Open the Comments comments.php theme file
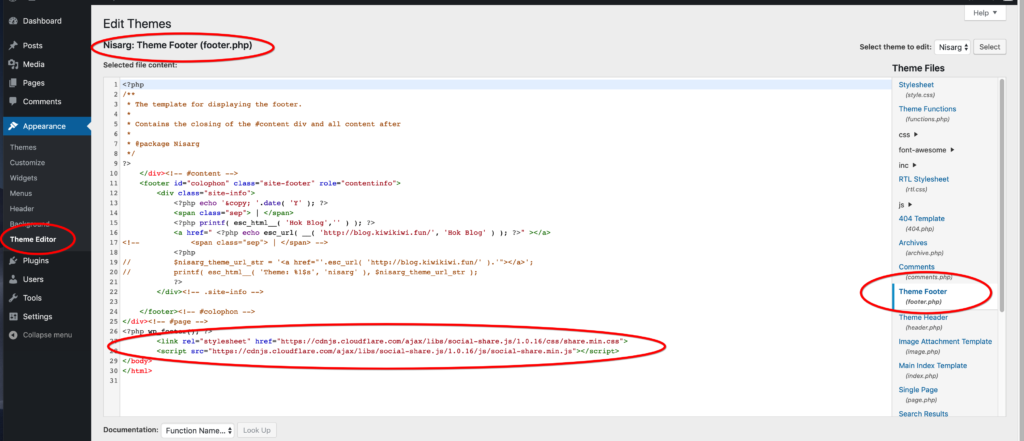The height and width of the screenshot is (441, 1024). [916, 267]
